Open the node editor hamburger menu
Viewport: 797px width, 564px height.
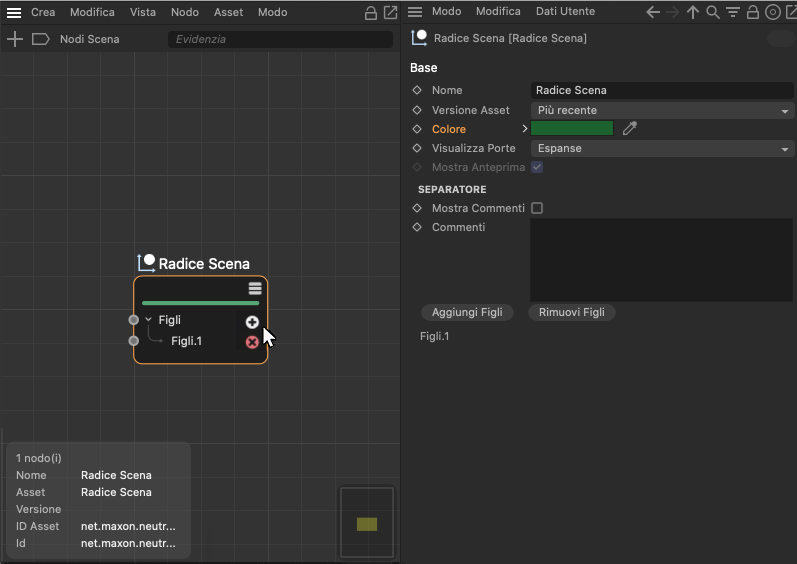(x=14, y=13)
